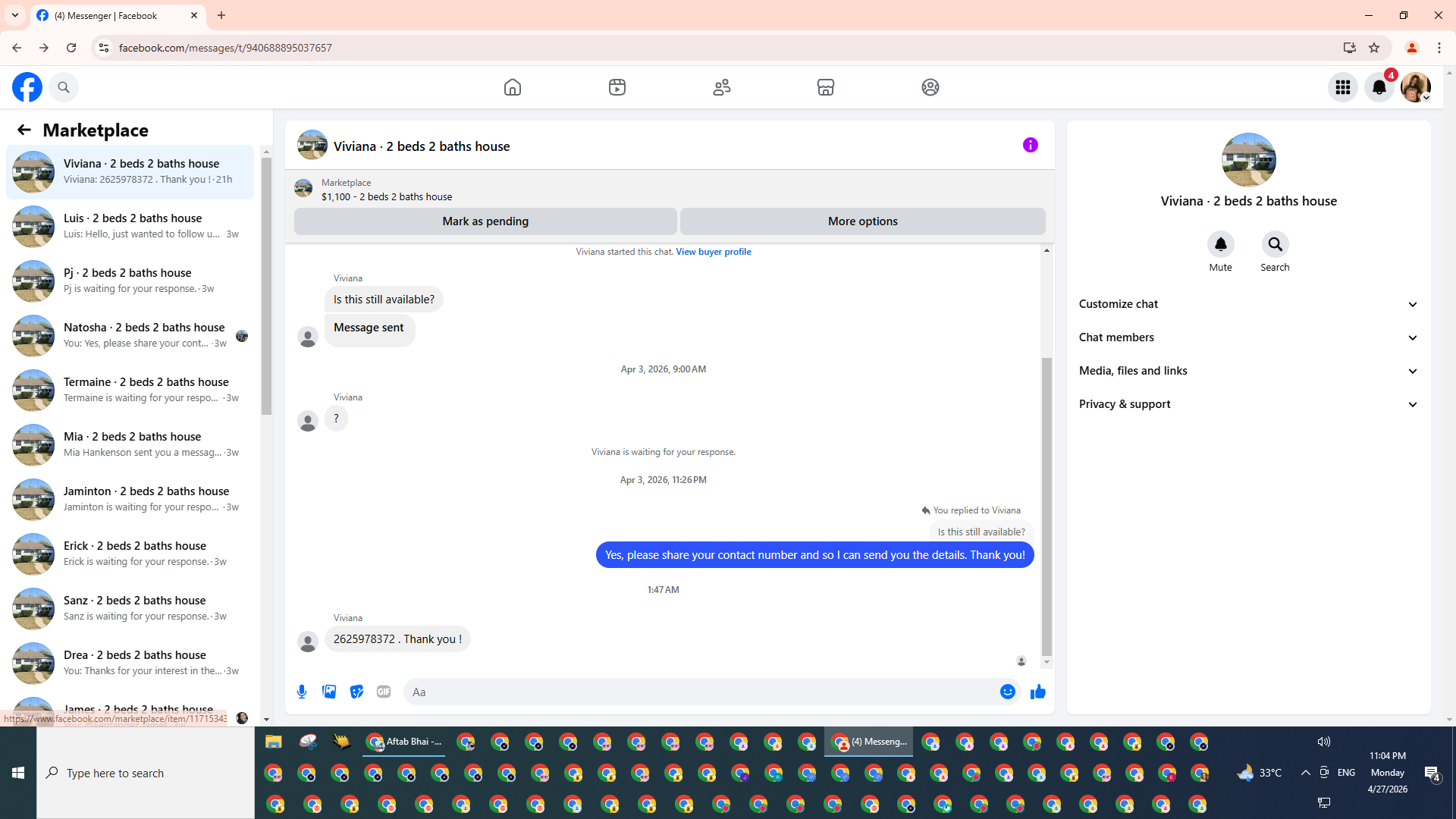Click the 'Is this still available?' message bubble
The height and width of the screenshot is (819, 1456).
tap(384, 300)
